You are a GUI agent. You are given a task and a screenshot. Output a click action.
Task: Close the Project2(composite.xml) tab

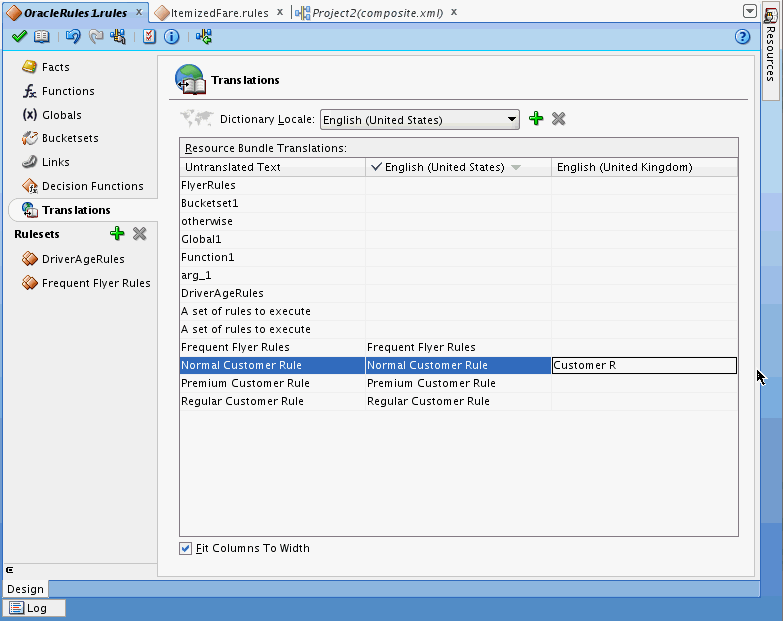click(454, 11)
